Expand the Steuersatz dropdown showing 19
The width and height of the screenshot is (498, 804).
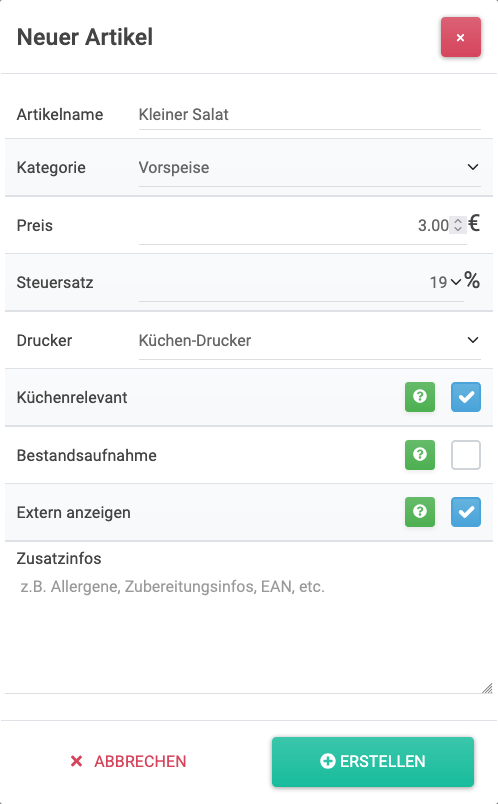tap(301, 283)
